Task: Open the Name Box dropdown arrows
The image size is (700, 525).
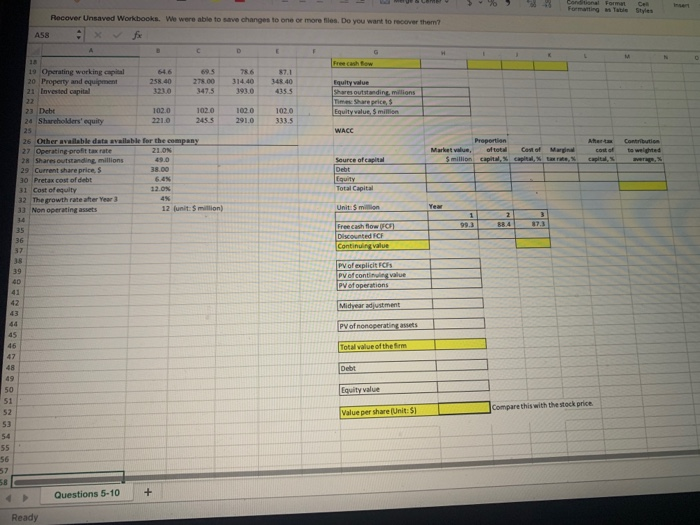Action: coord(79,34)
